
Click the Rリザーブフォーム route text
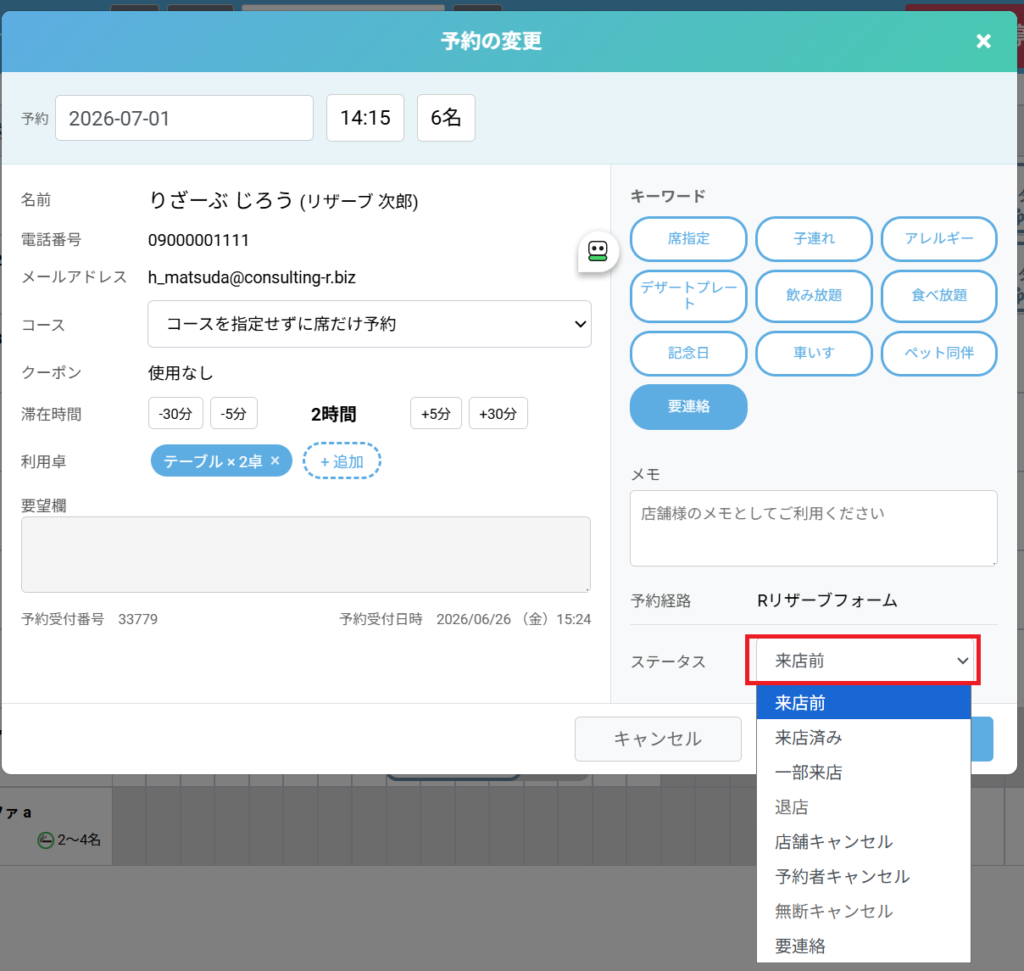pyautogui.click(x=827, y=600)
